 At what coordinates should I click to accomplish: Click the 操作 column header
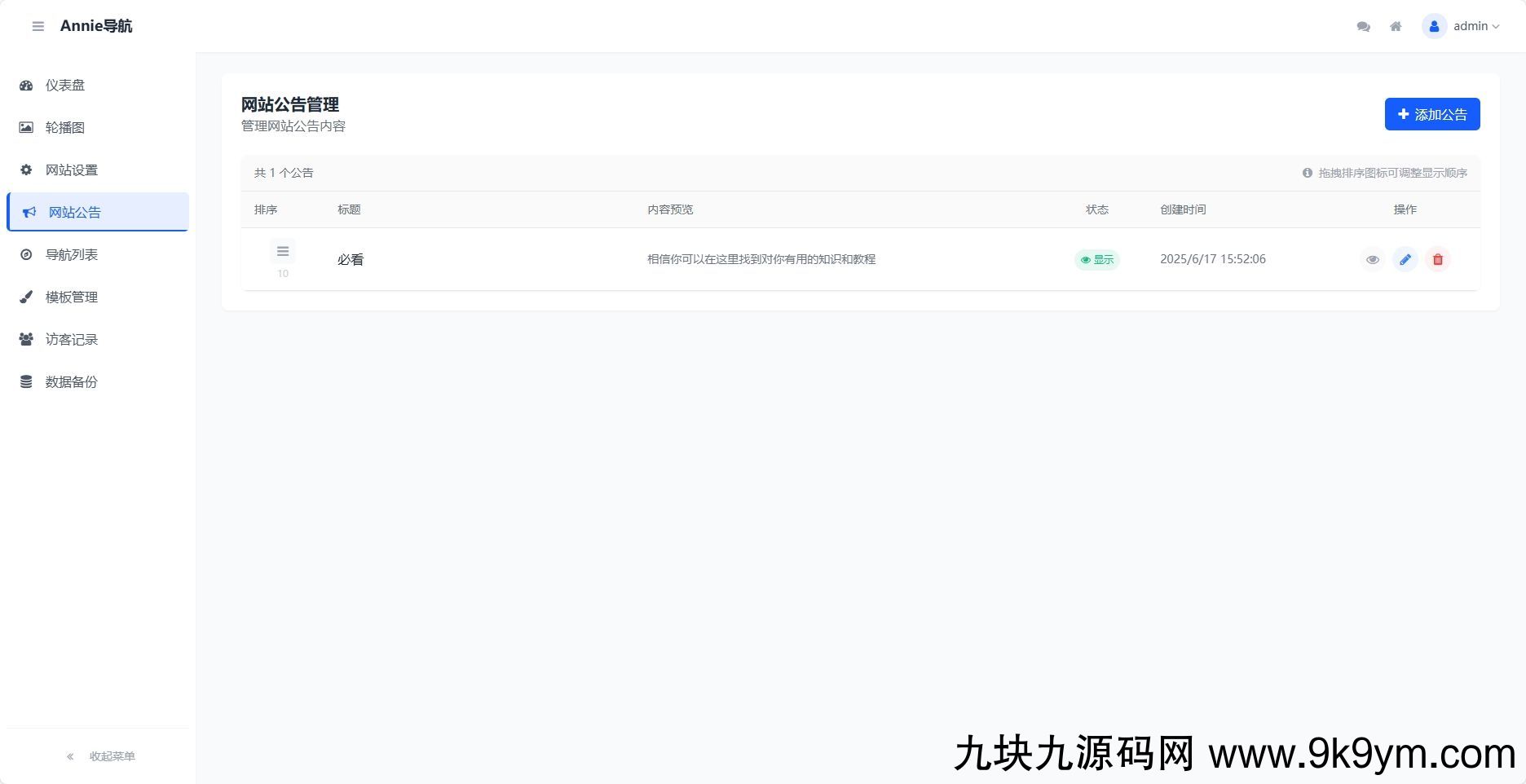[1405, 209]
